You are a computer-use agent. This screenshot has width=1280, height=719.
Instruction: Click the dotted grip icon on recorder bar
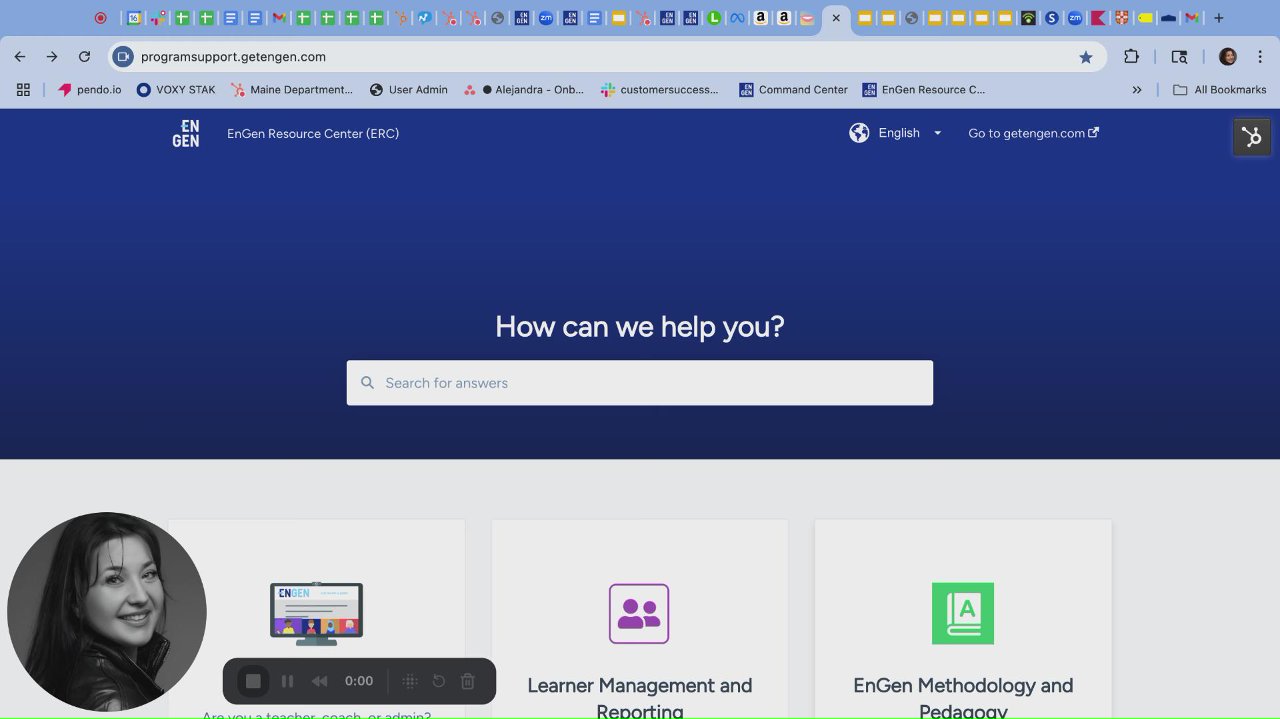[x=409, y=681]
